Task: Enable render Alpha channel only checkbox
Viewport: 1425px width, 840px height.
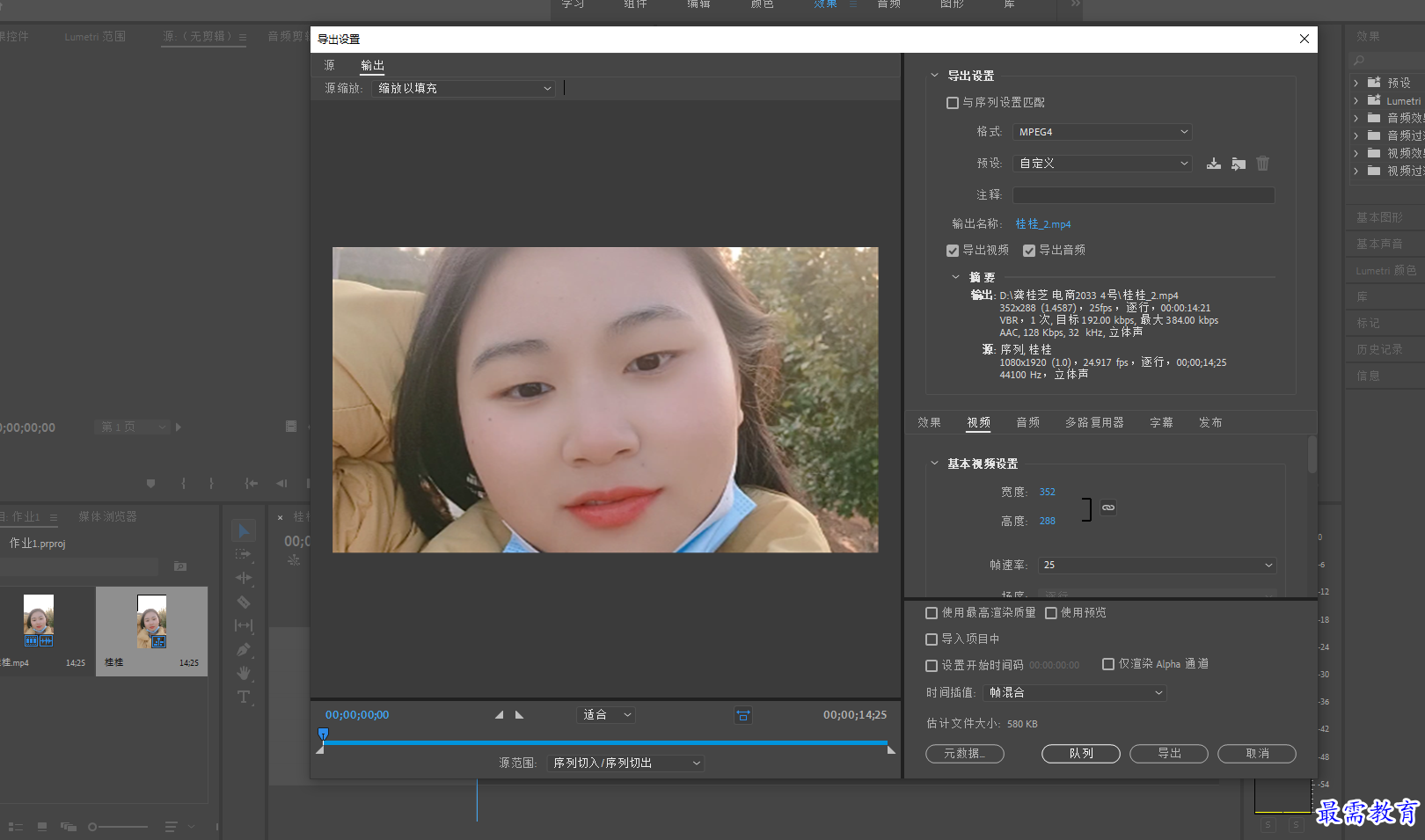Action: pyautogui.click(x=1108, y=664)
